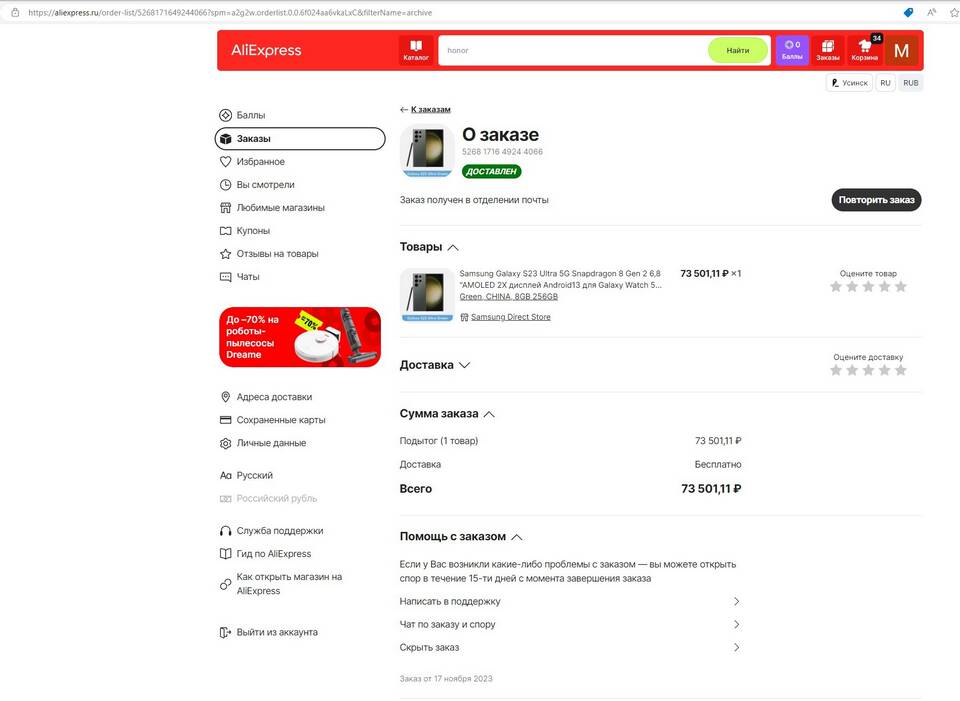Viewport: 960px width, 701px height.
Task: Click the green Найти search button
Action: point(738,50)
